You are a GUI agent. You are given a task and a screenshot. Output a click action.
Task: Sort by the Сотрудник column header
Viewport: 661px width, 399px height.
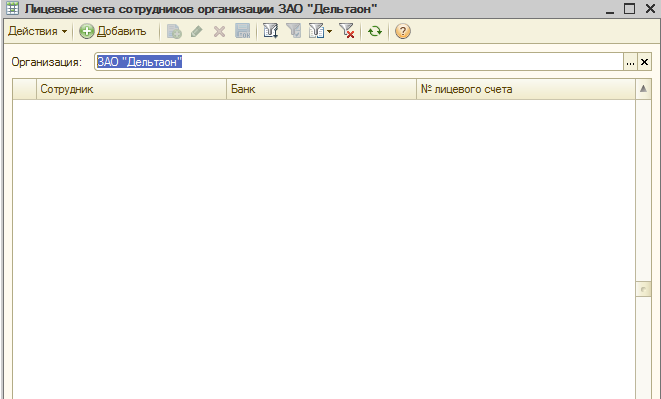click(x=131, y=89)
